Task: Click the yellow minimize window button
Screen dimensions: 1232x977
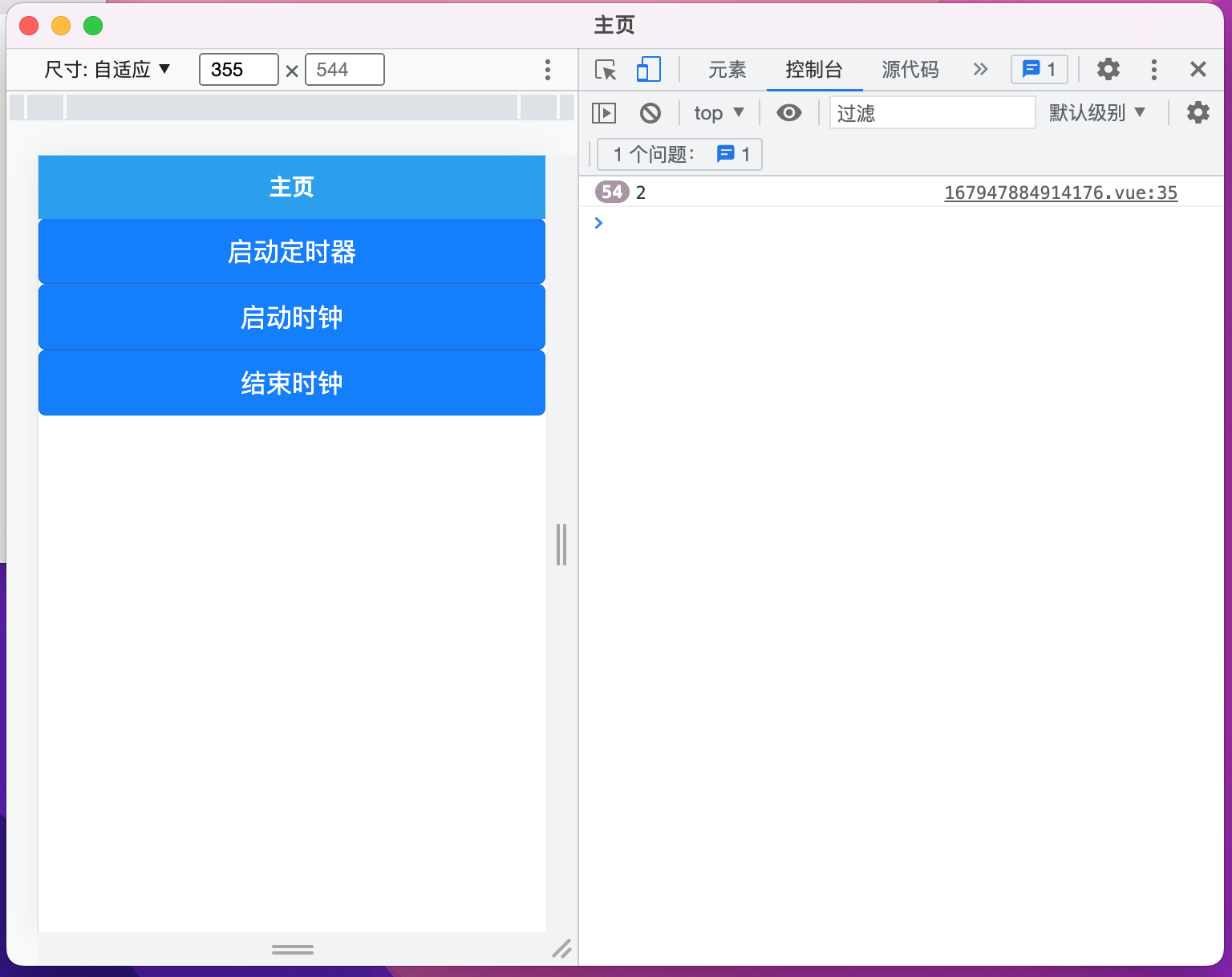Action: pos(61,26)
